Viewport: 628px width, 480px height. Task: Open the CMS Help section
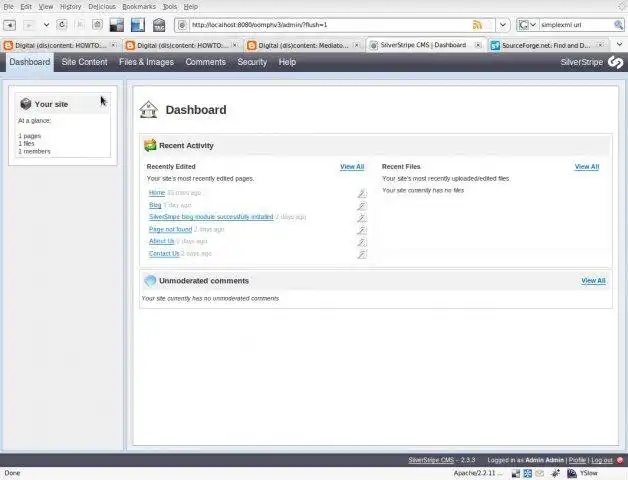pos(287,62)
